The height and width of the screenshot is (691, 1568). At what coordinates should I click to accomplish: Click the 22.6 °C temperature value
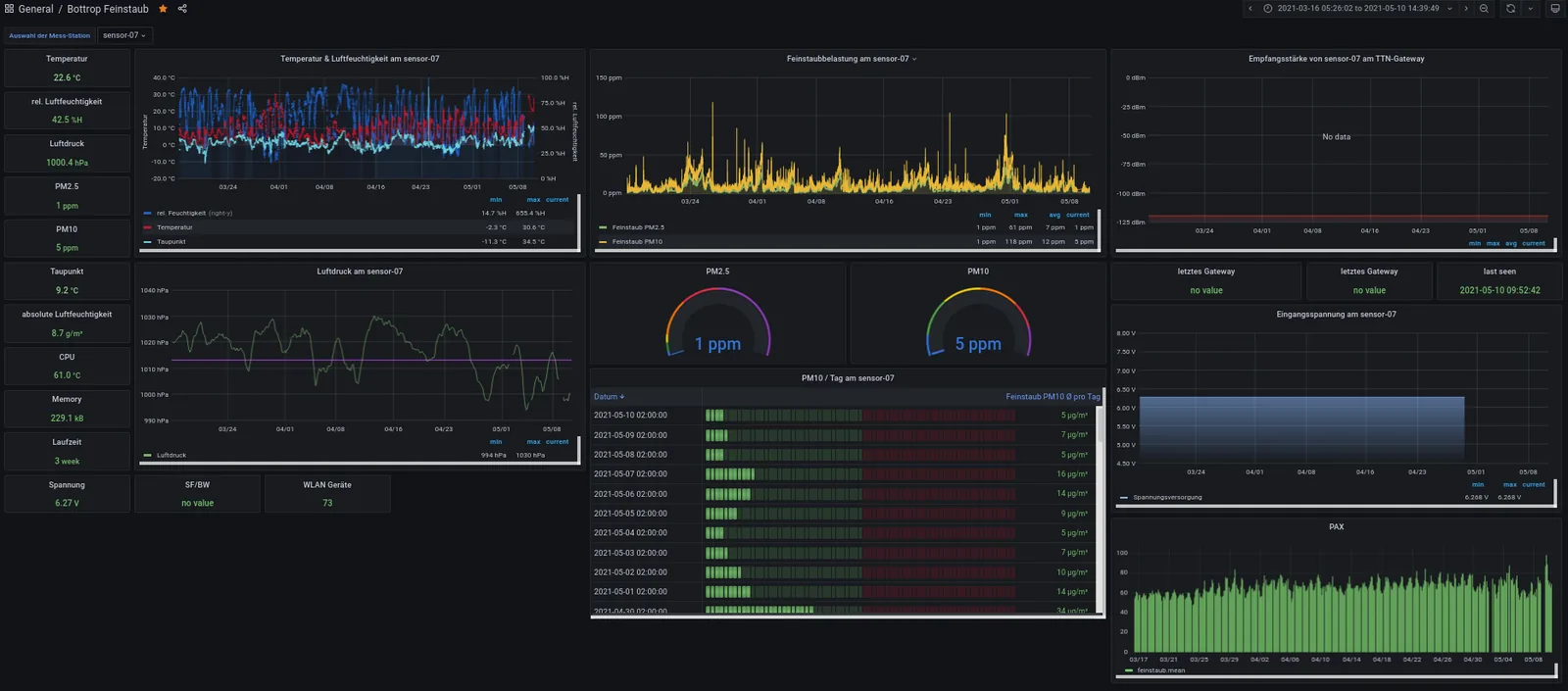click(x=67, y=77)
